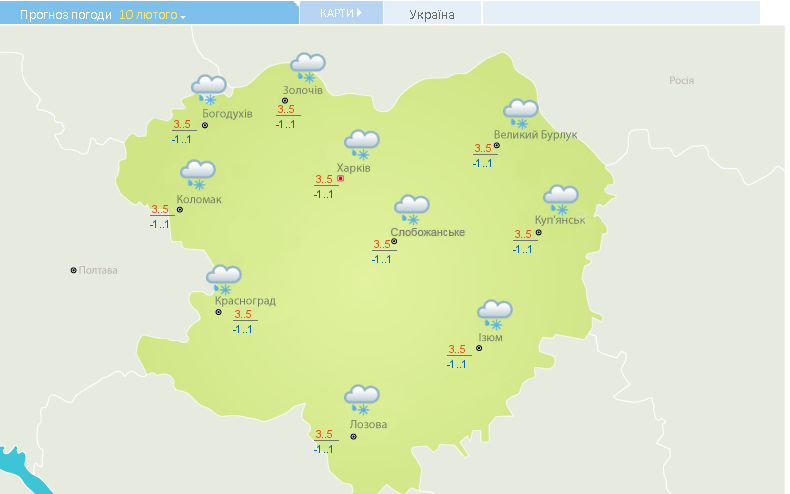
Task: Click the snow cloud icon above Харків
Action: (362, 145)
